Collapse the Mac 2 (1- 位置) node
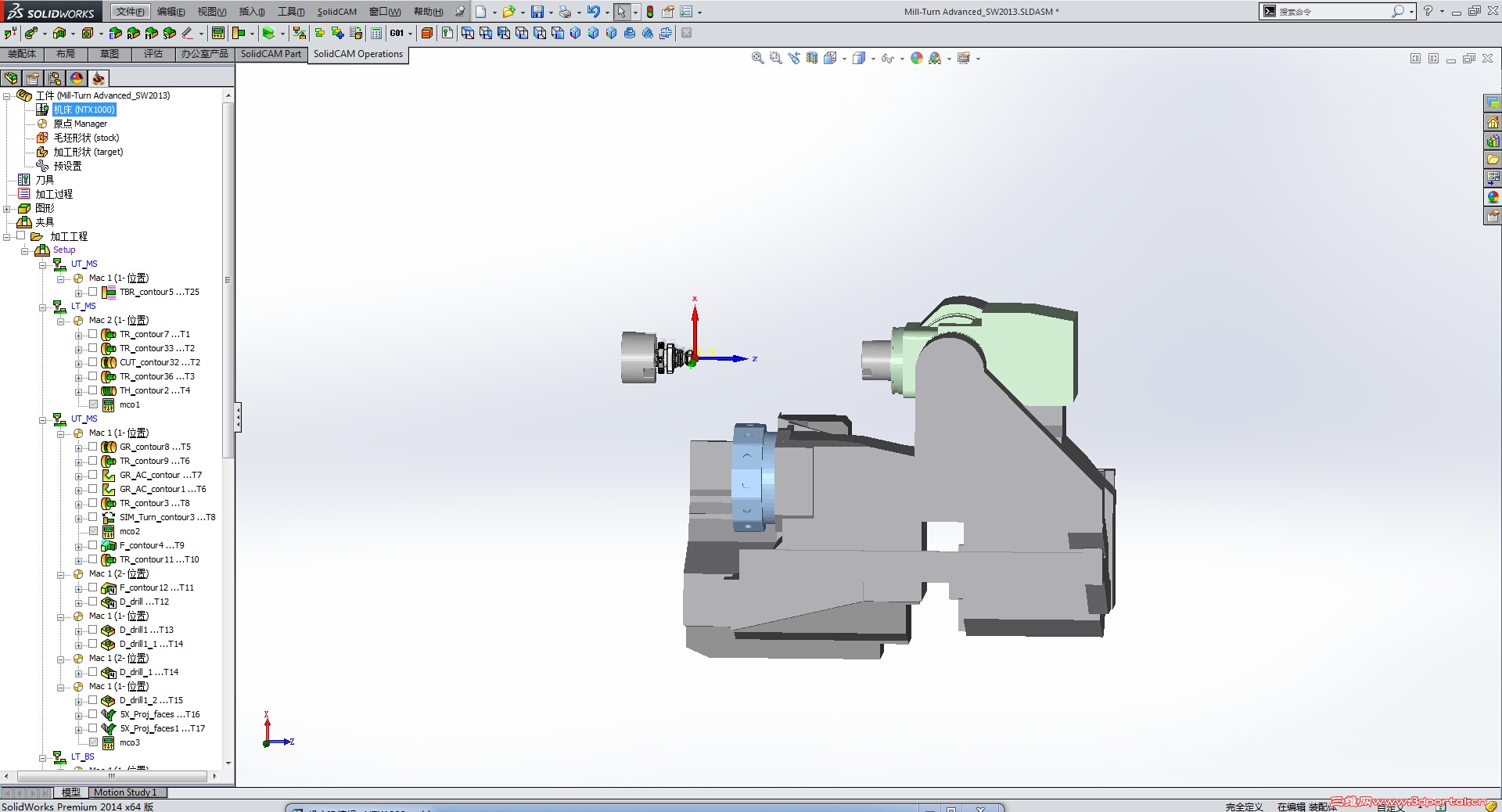The height and width of the screenshot is (812, 1502). tap(60, 322)
